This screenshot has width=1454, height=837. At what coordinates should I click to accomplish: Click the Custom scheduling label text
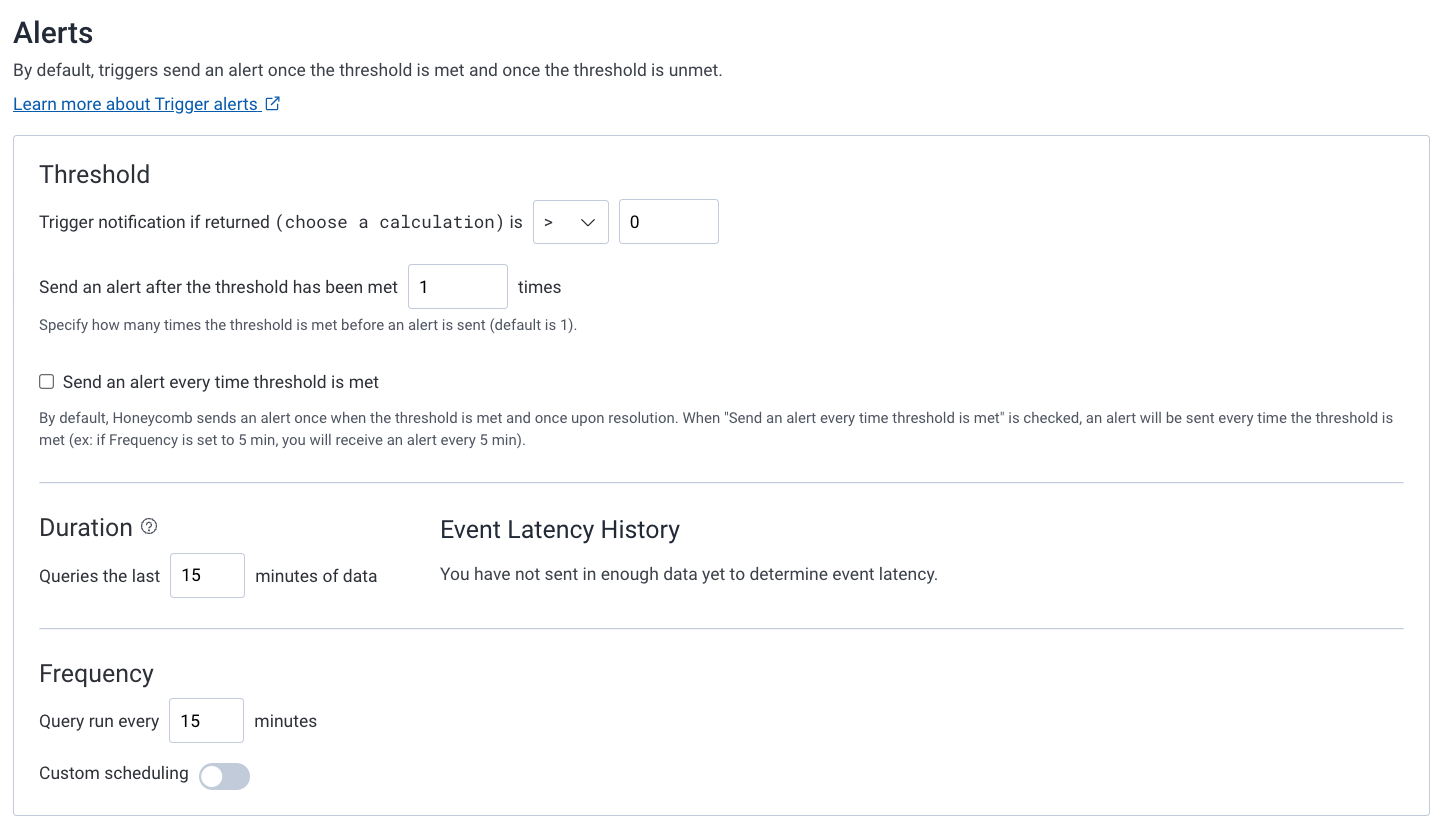(x=114, y=773)
